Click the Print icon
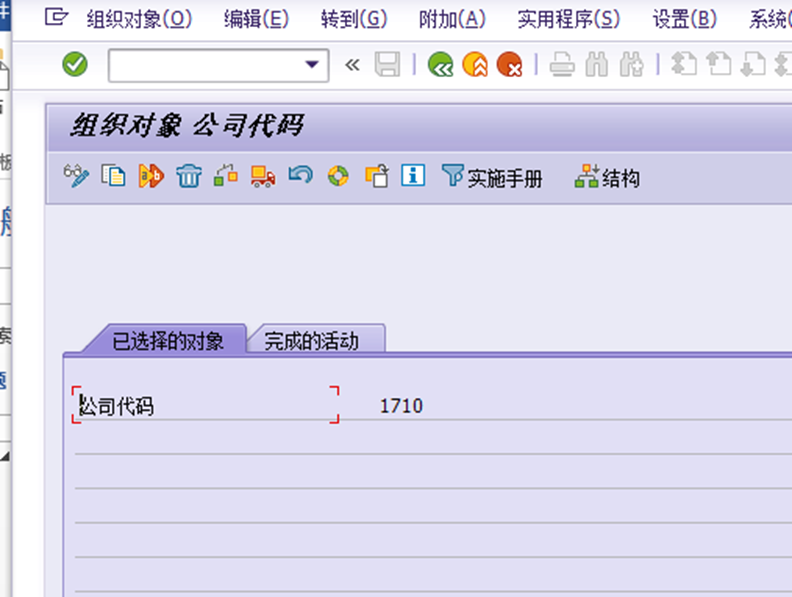Viewport: 792px width, 597px height. click(562, 65)
